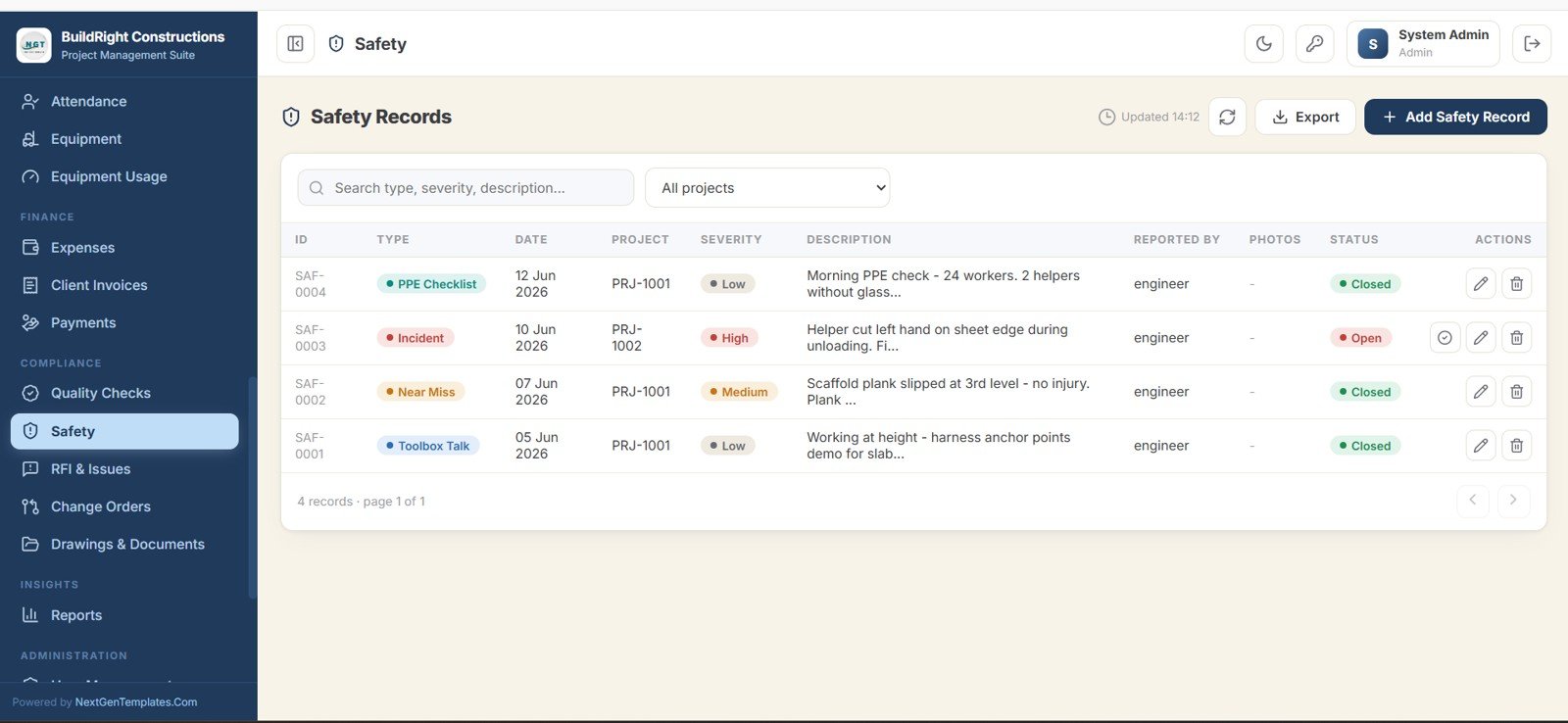Click the System Admin profile name
Screen dimensions: 1568x723
point(1444,35)
